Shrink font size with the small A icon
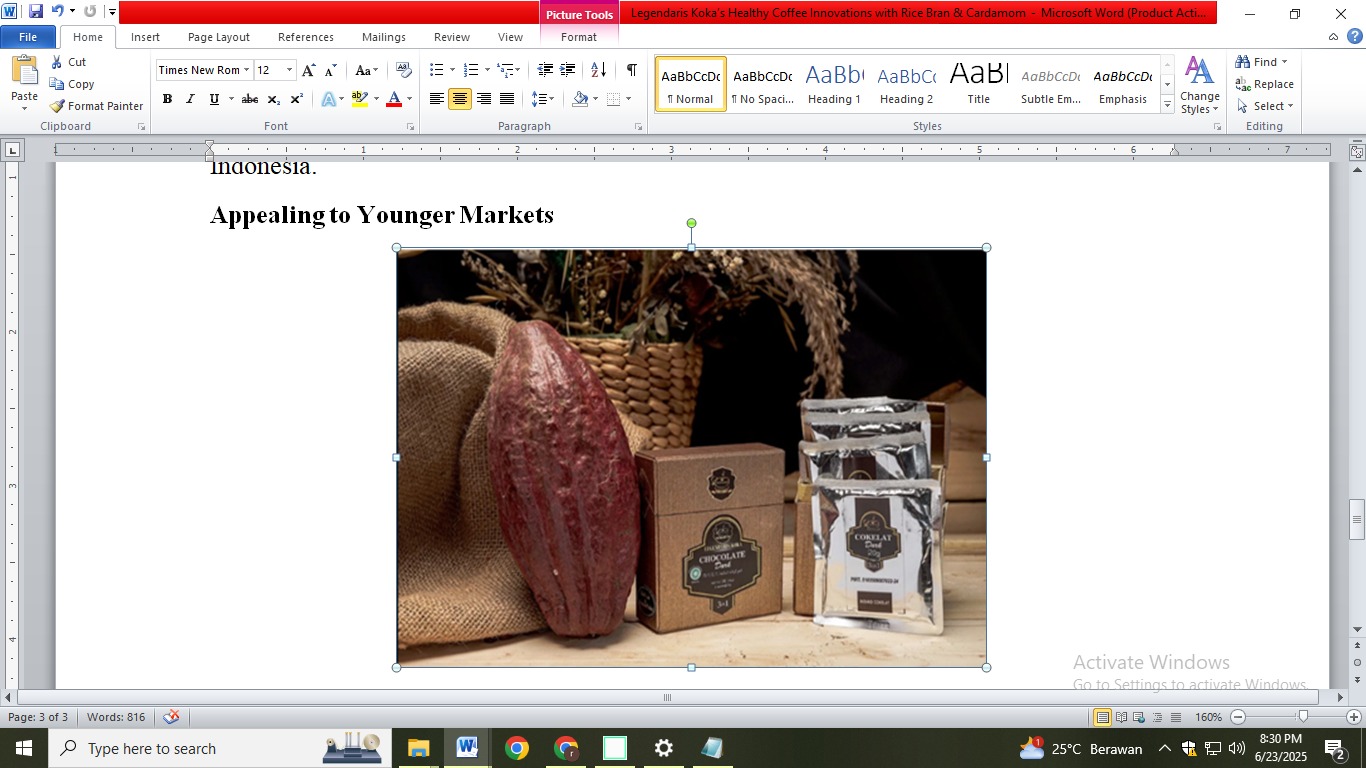This screenshot has width=1366, height=768. coord(331,70)
